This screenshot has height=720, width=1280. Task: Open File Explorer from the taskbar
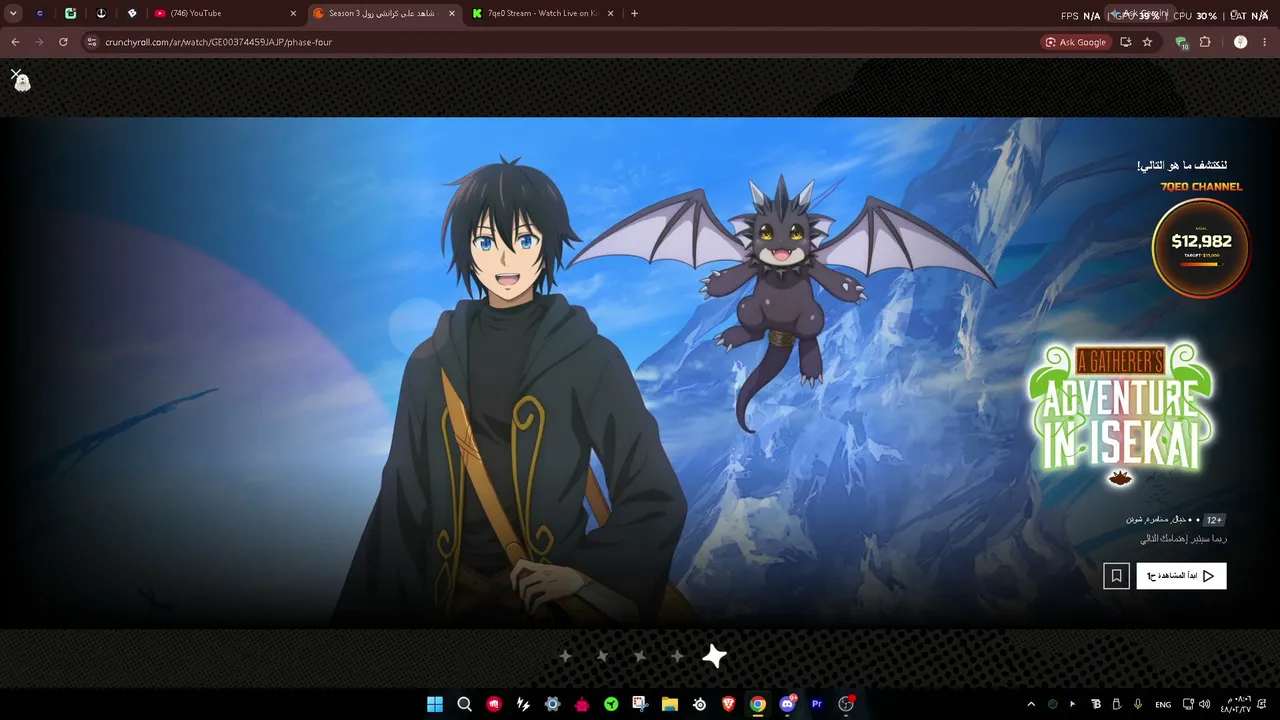670,704
